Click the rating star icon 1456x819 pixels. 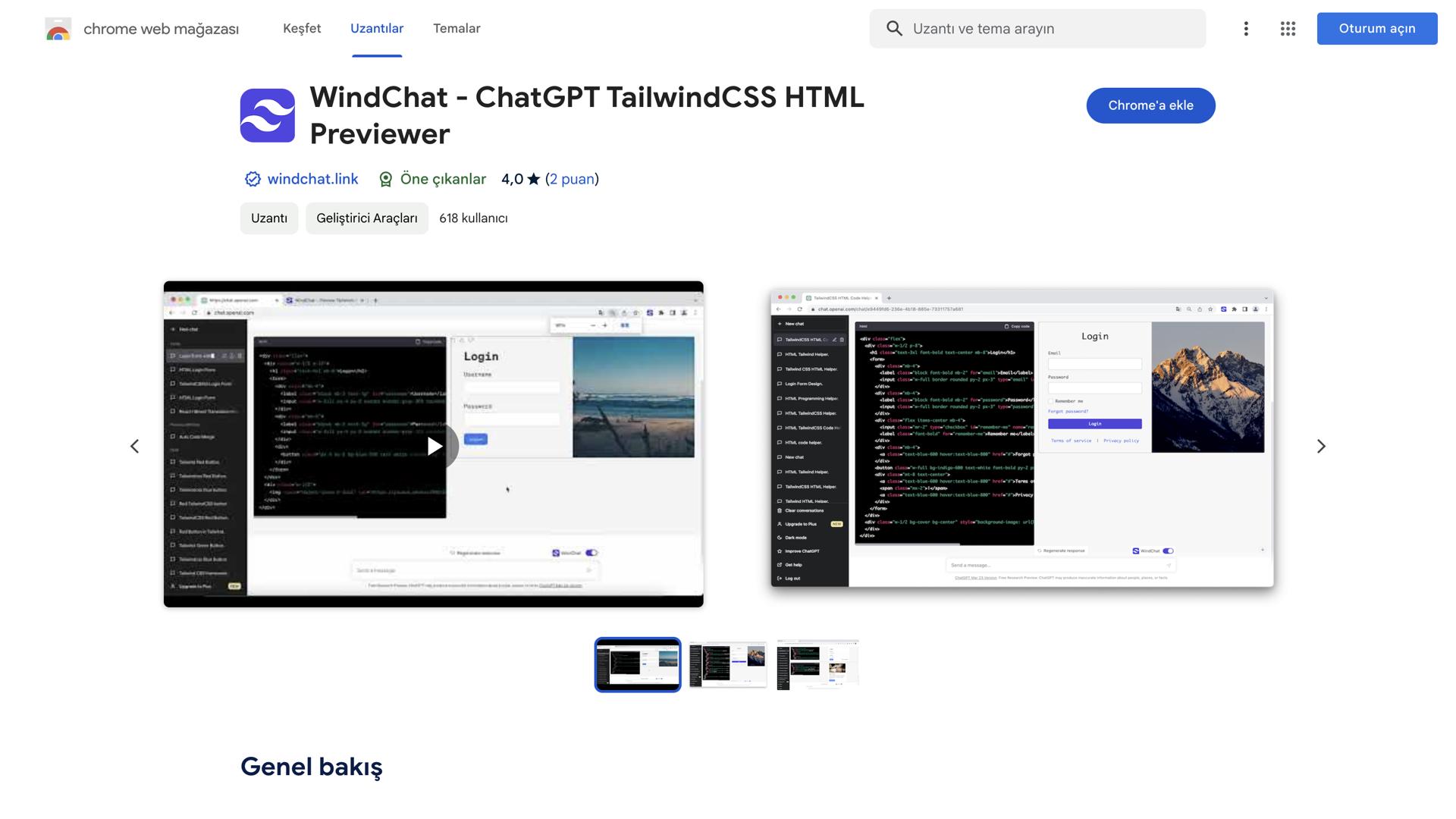tap(534, 179)
